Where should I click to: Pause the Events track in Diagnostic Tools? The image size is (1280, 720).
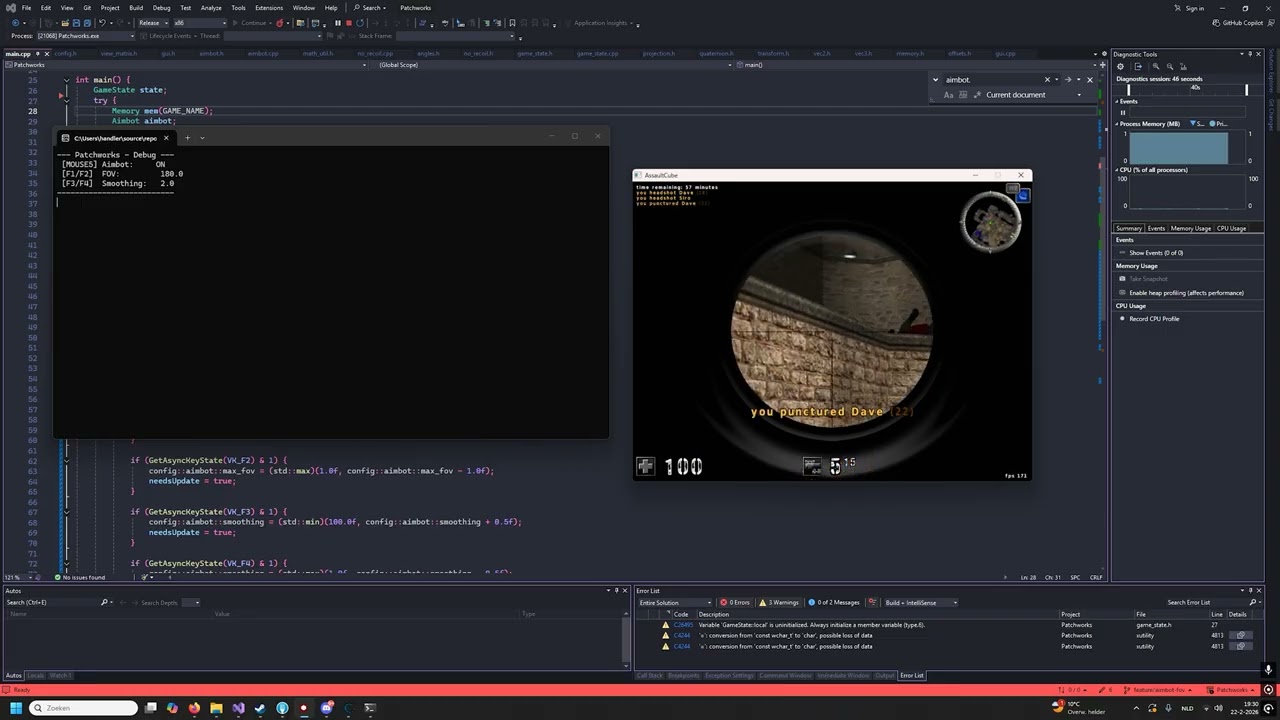pyautogui.click(x=1123, y=112)
